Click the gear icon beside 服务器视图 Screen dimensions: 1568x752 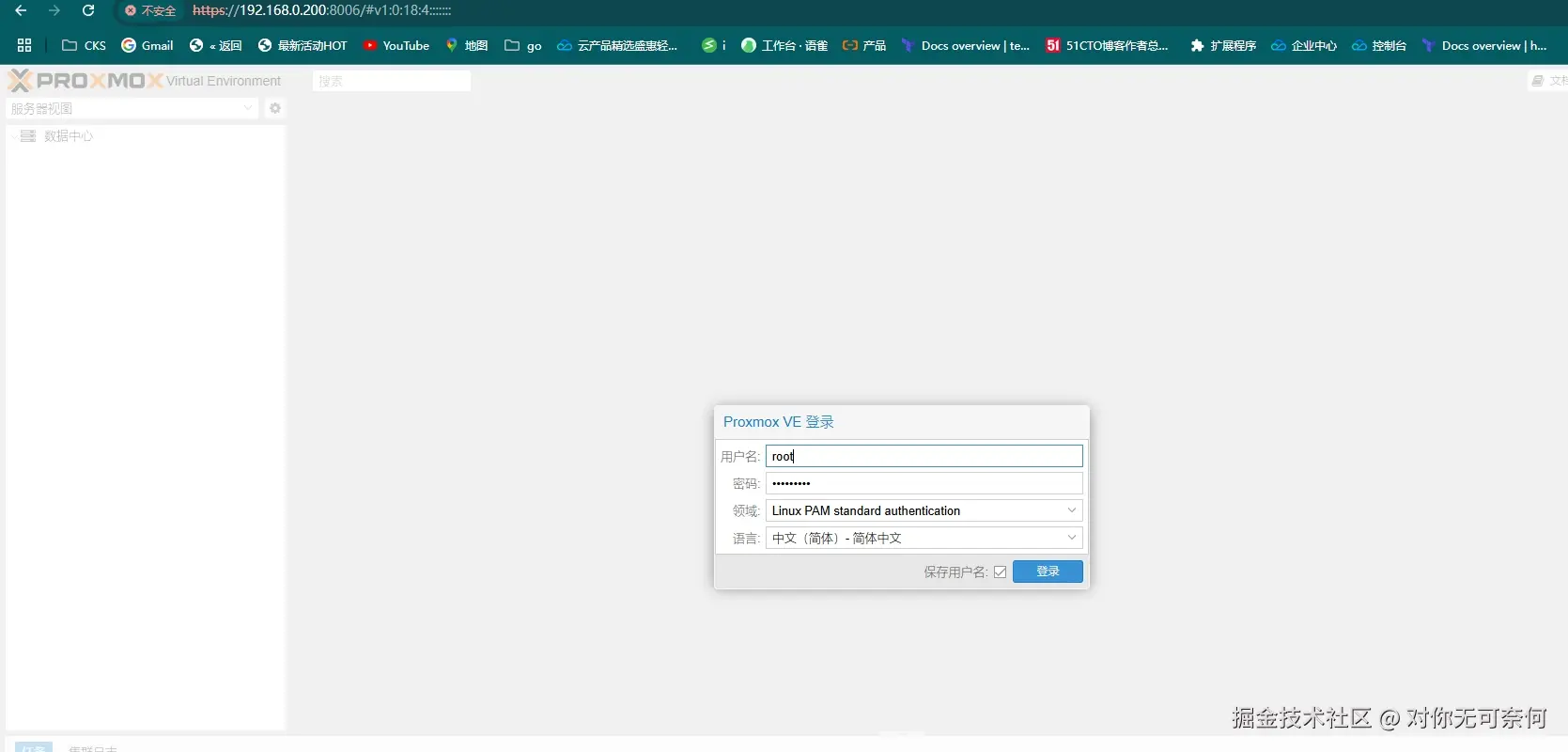[275, 108]
